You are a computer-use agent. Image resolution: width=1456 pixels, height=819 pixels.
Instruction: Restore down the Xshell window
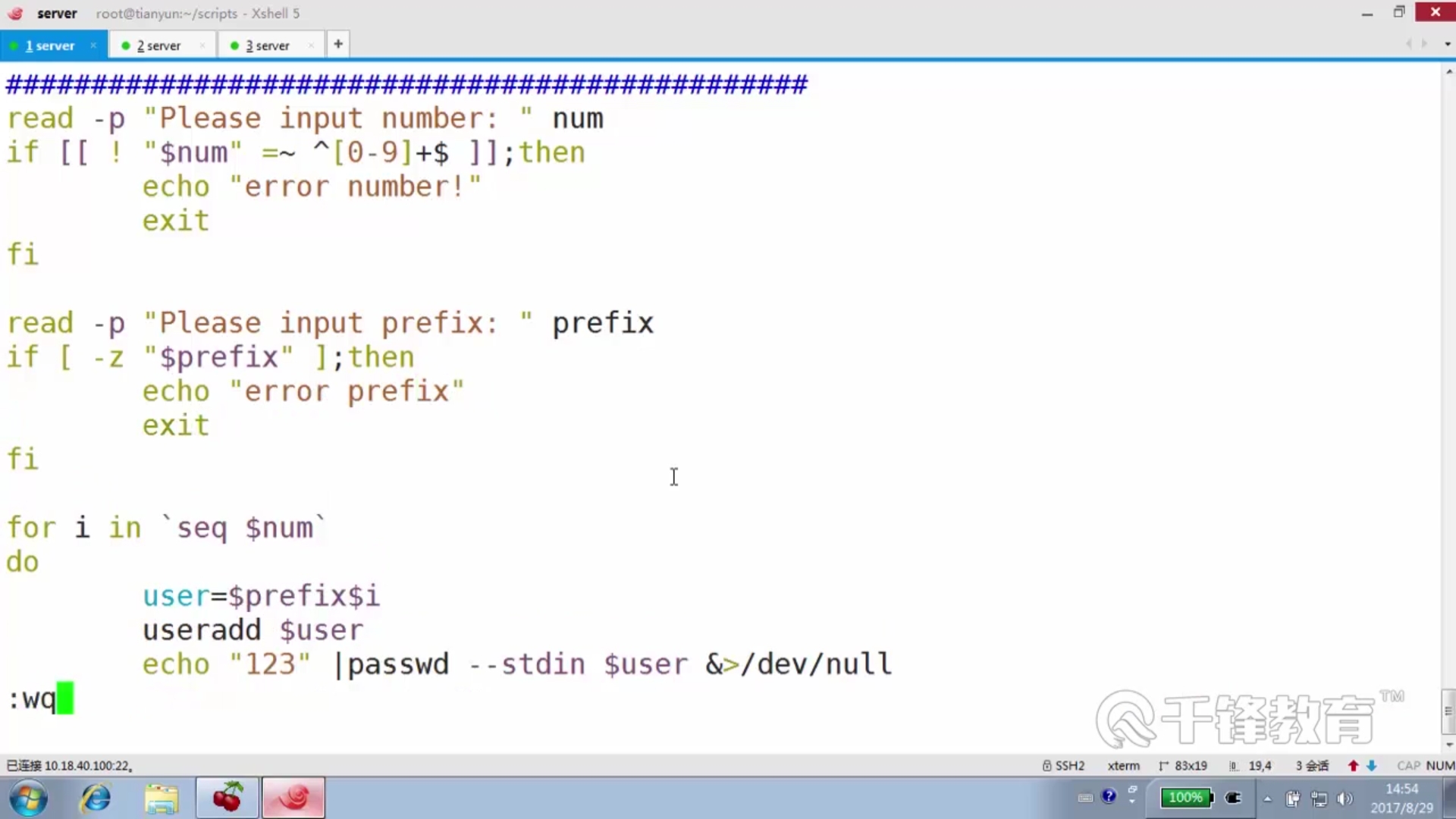(1399, 12)
